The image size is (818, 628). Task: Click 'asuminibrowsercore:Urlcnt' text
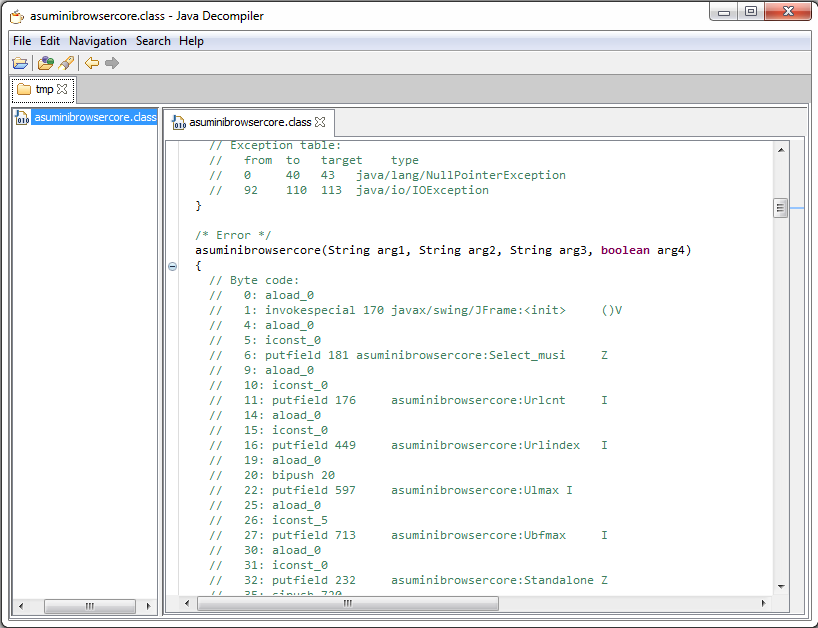478,401
